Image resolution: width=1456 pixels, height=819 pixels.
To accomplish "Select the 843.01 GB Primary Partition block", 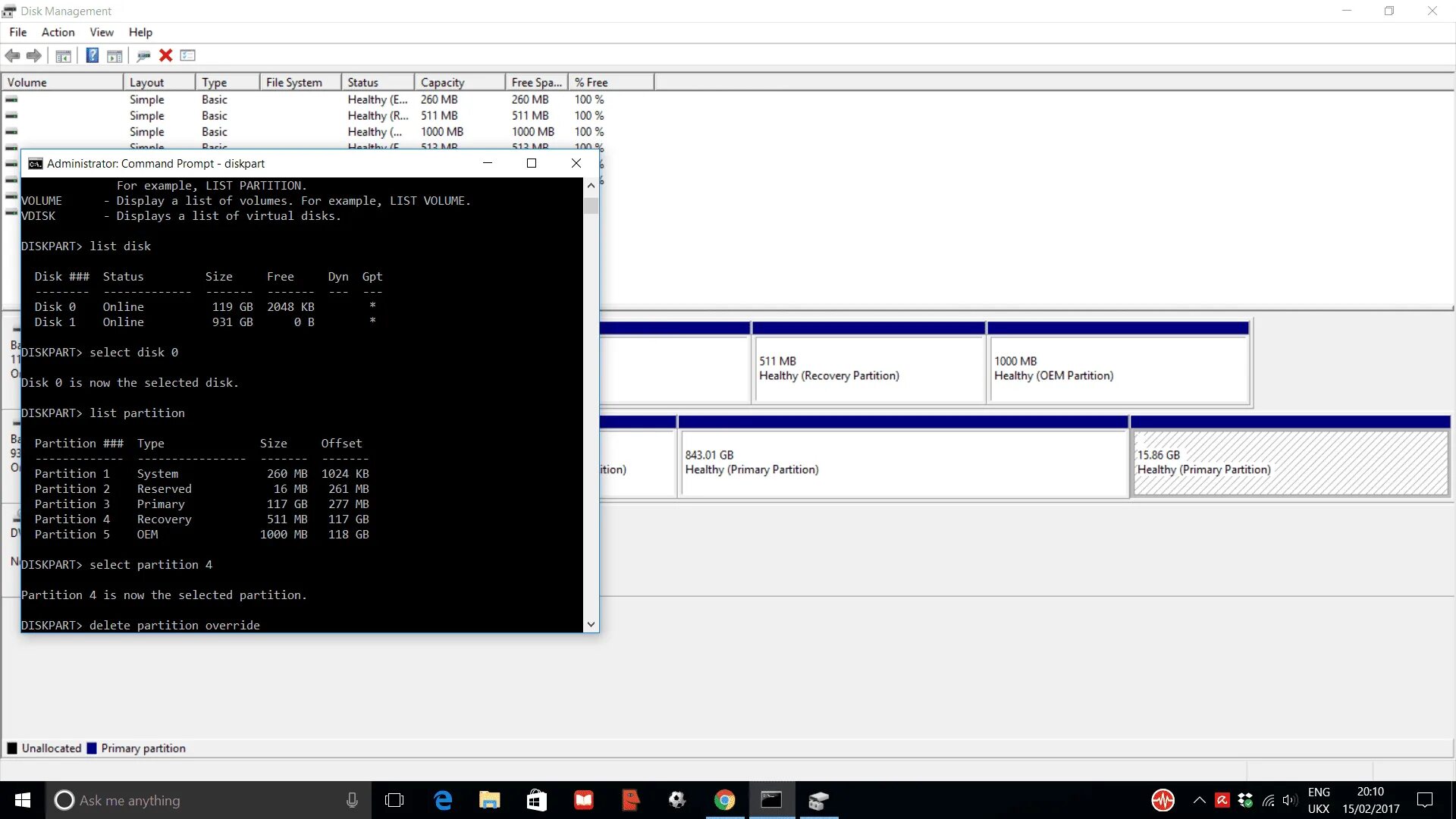I will click(902, 463).
